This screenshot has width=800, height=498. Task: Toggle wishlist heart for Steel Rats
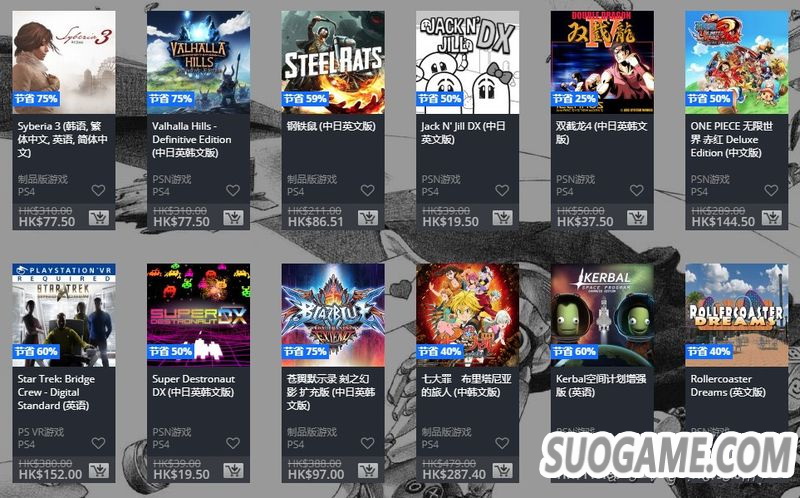(x=368, y=190)
